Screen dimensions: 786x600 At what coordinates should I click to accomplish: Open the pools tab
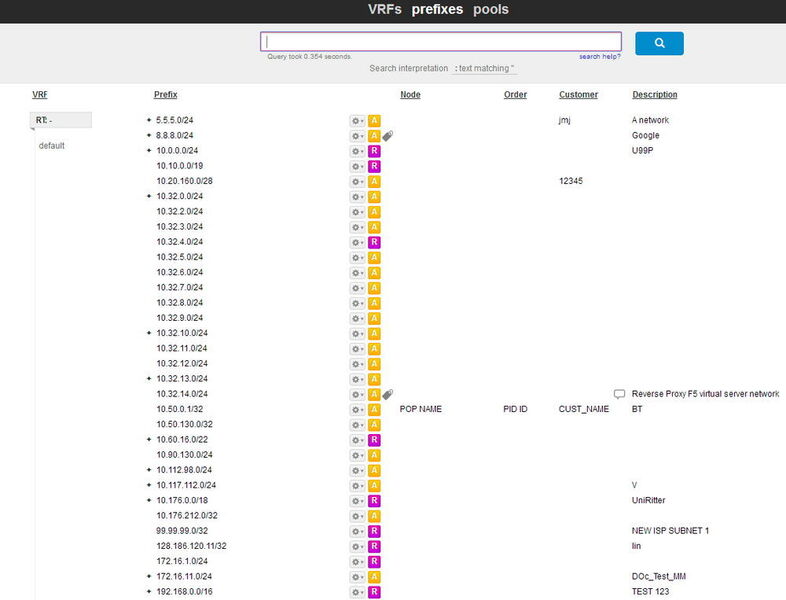pyautogui.click(x=491, y=10)
